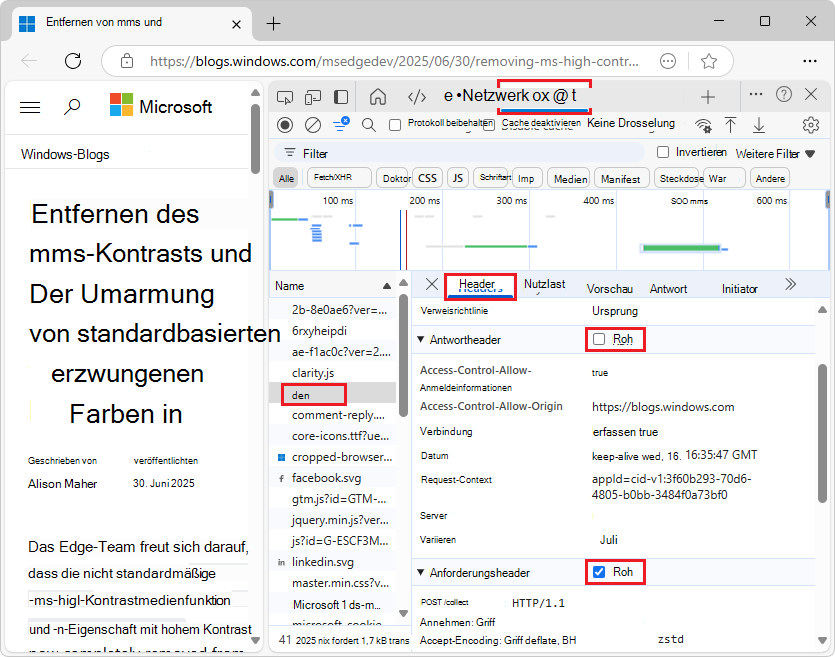The width and height of the screenshot is (835, 657).
Task: Open the DevTools Elements tool icon
Action: point(417,97)
